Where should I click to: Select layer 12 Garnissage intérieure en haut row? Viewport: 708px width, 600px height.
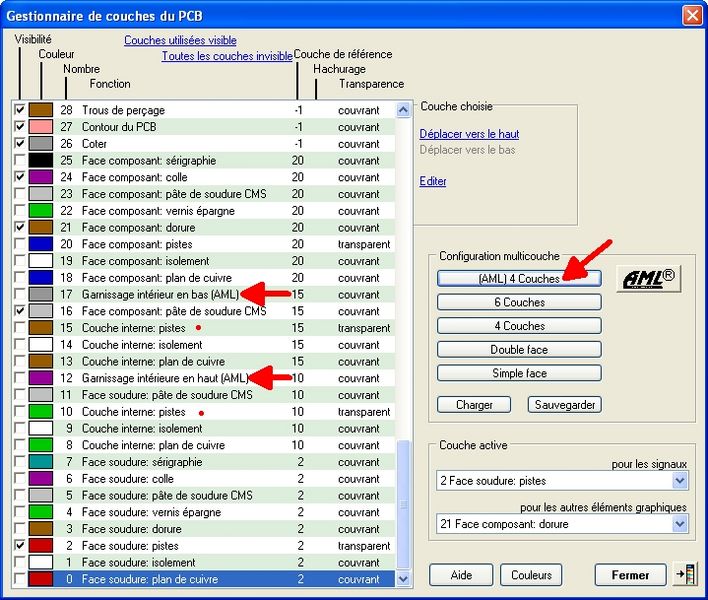coord(165,378)
